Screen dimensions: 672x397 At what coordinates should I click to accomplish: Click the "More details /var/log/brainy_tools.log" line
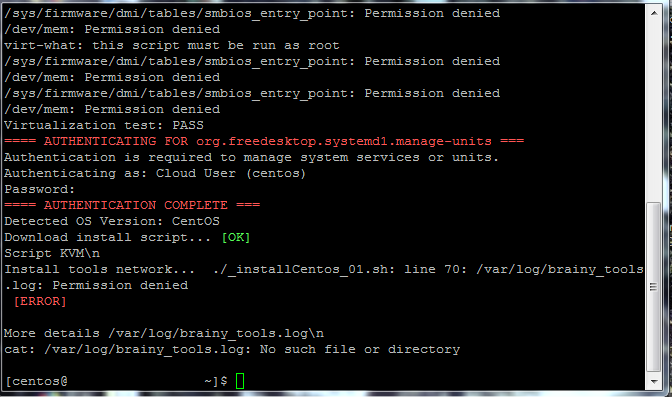[164, 333]
